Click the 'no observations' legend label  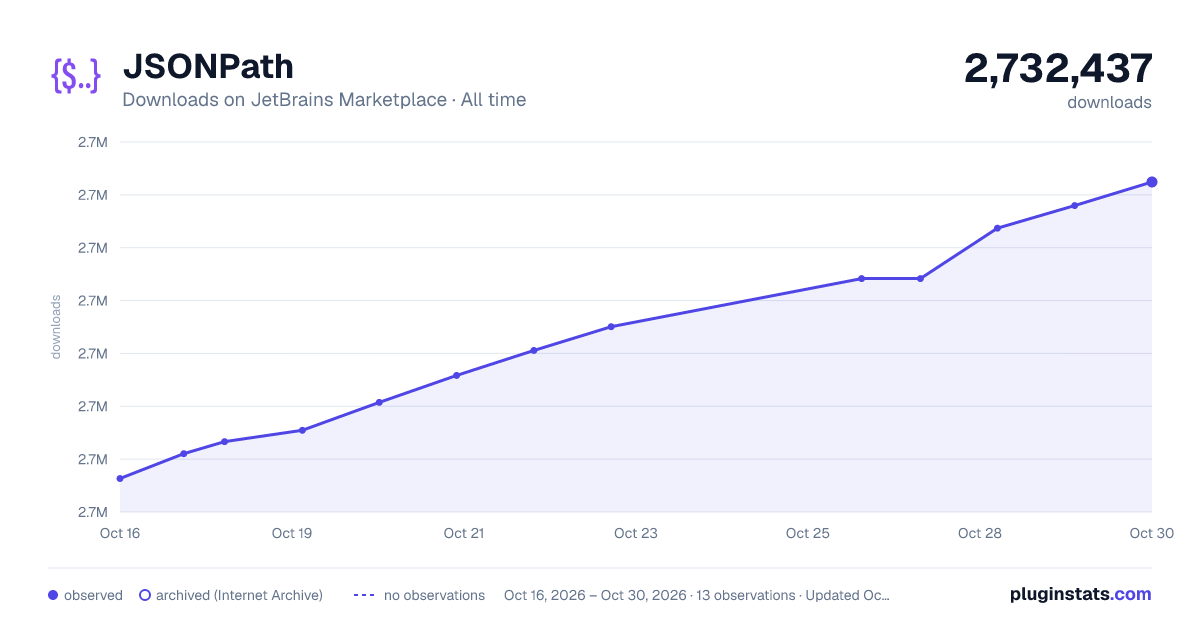click(x=434, y=595)
